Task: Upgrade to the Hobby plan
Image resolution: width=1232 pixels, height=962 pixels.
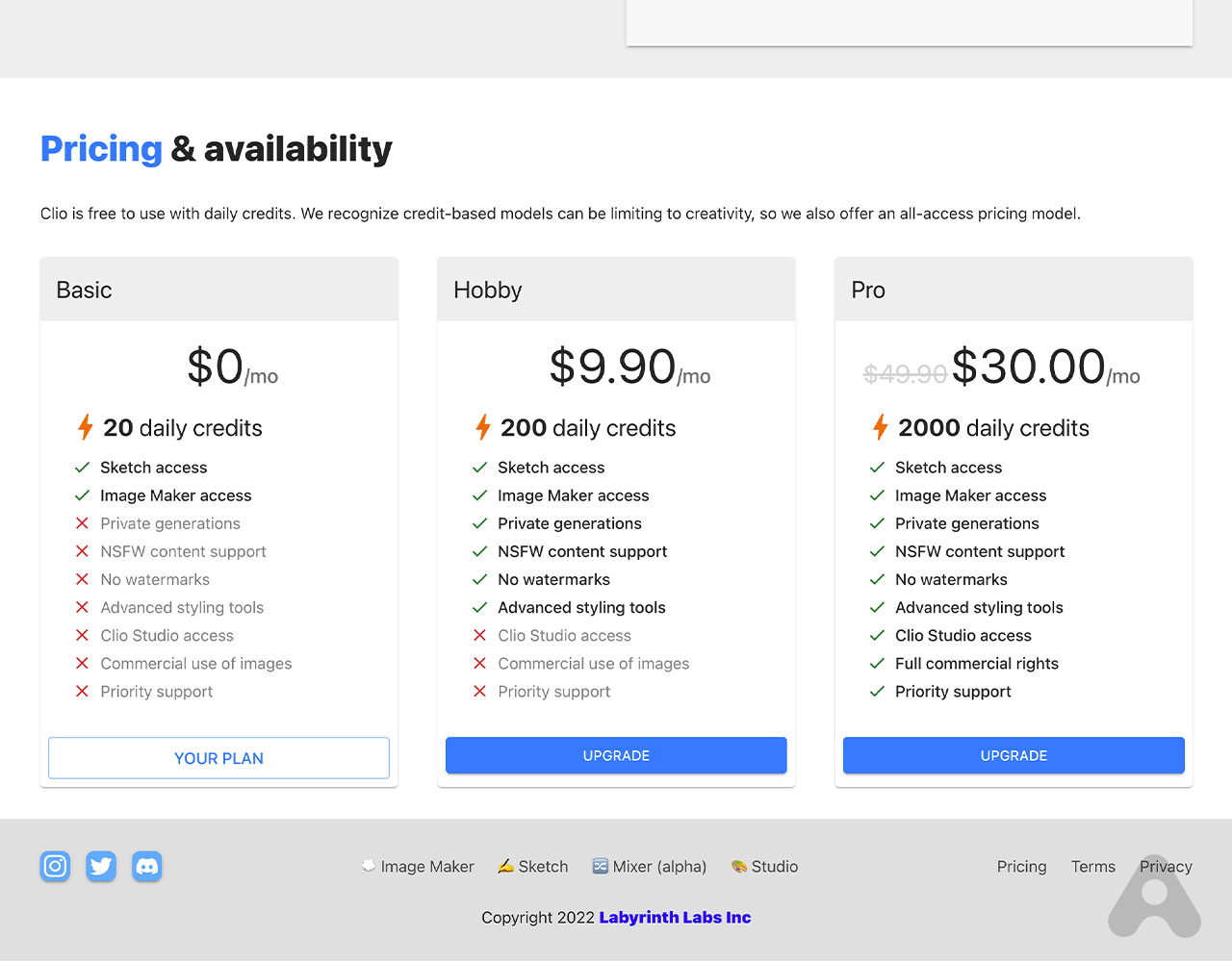Action: point(616,756)
